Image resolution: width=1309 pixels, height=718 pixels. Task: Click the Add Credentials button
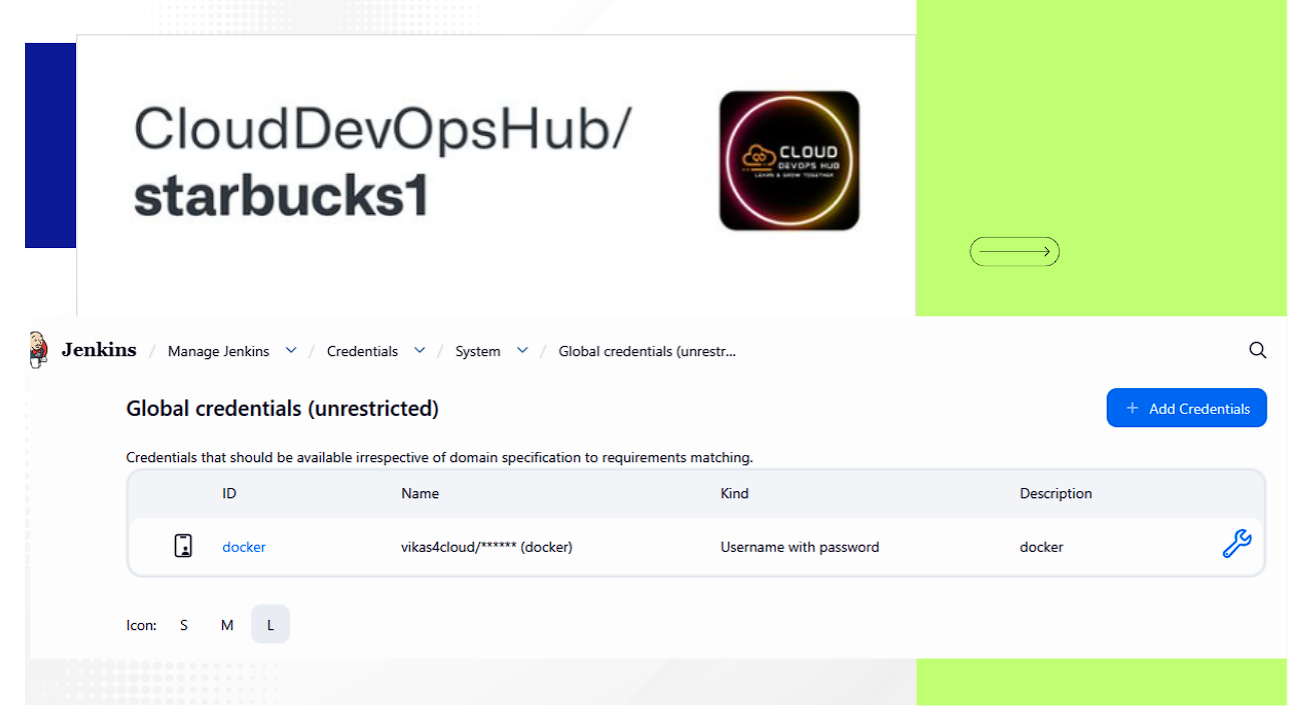[1186, 408]
